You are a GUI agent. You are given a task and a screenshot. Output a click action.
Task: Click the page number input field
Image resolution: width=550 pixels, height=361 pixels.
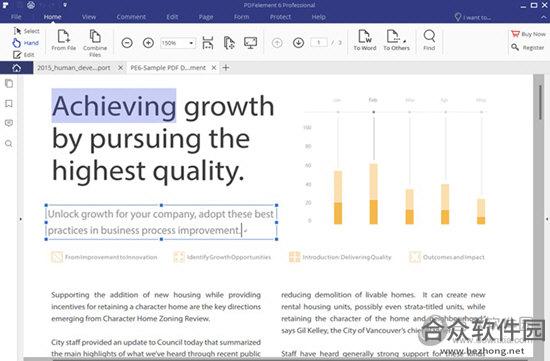point(319,43)
